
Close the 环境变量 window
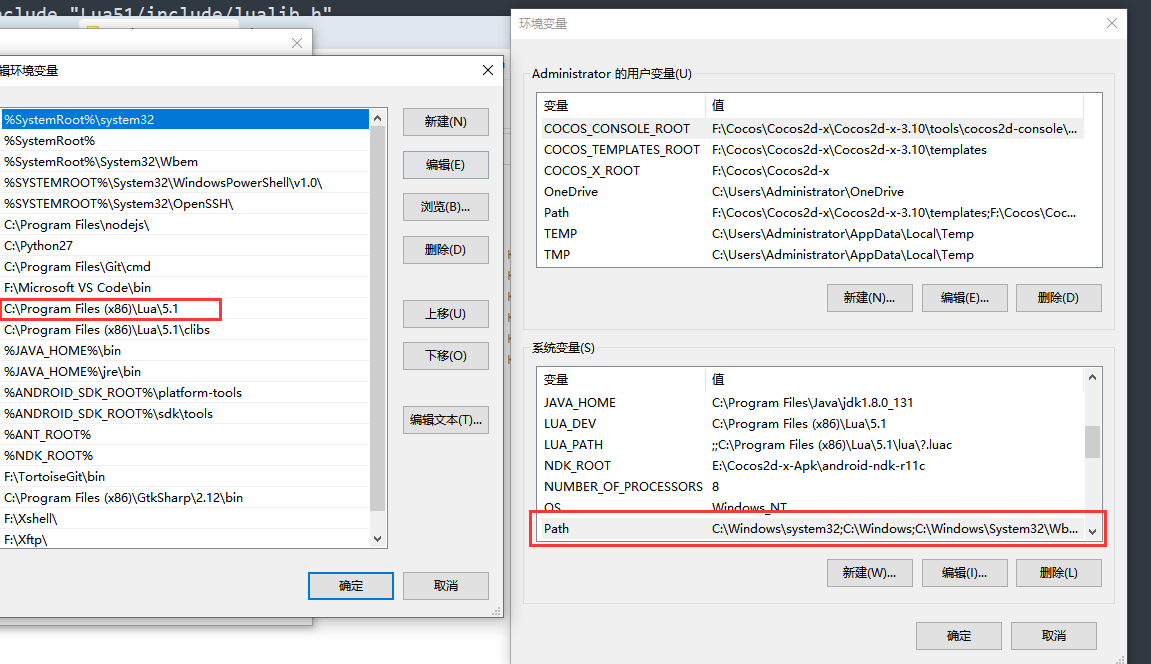pos(1111,23)
